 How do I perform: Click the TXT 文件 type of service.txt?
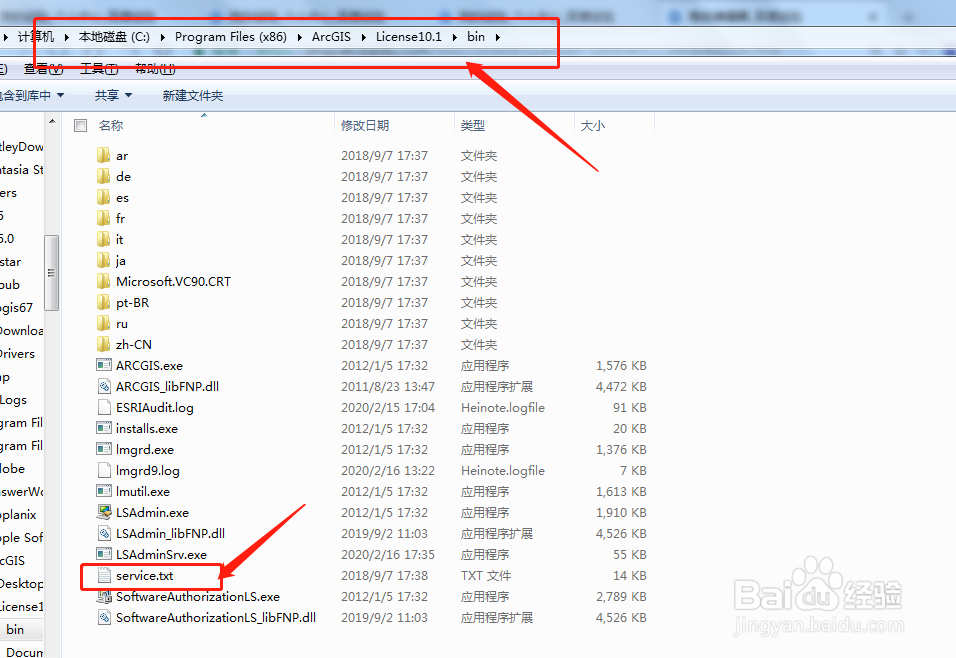486,575
